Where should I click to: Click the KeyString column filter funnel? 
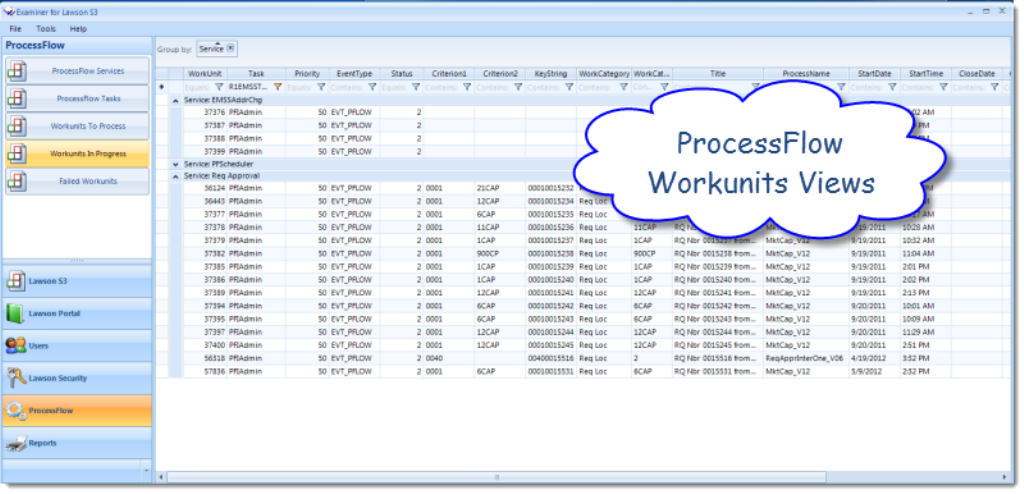[x=568, y=86]
